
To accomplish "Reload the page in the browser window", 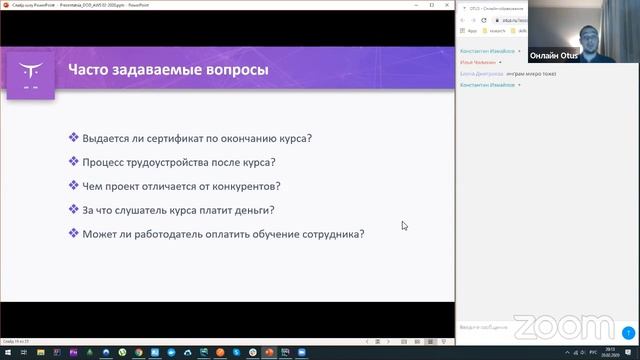I will coord(484,20).
